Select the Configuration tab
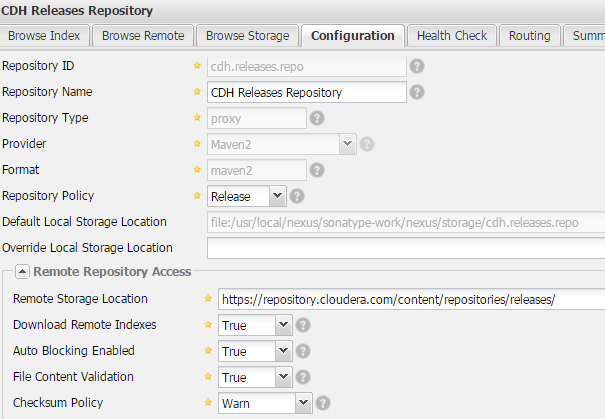 coord(353,36)
